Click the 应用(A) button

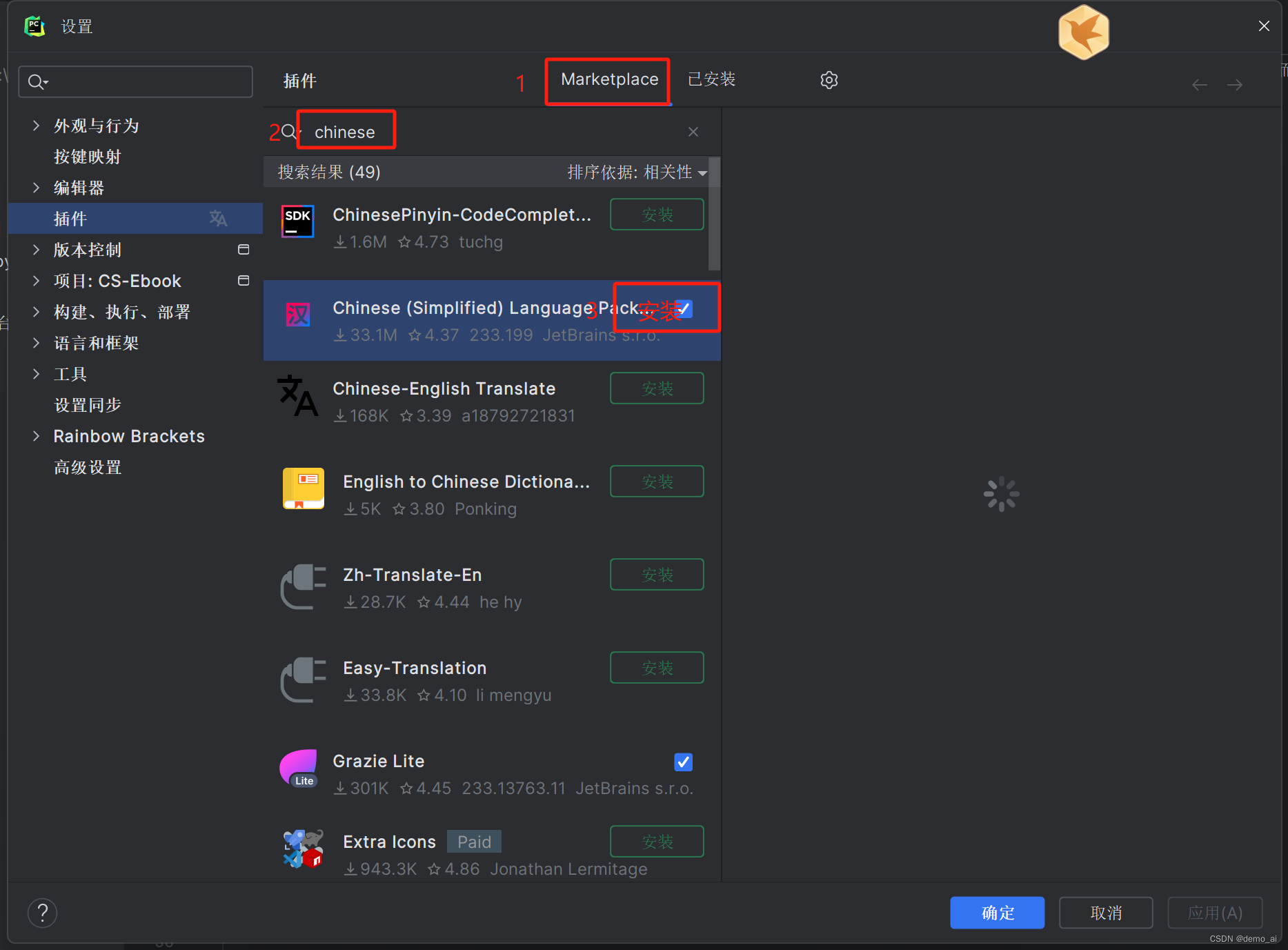(1215, 913)
